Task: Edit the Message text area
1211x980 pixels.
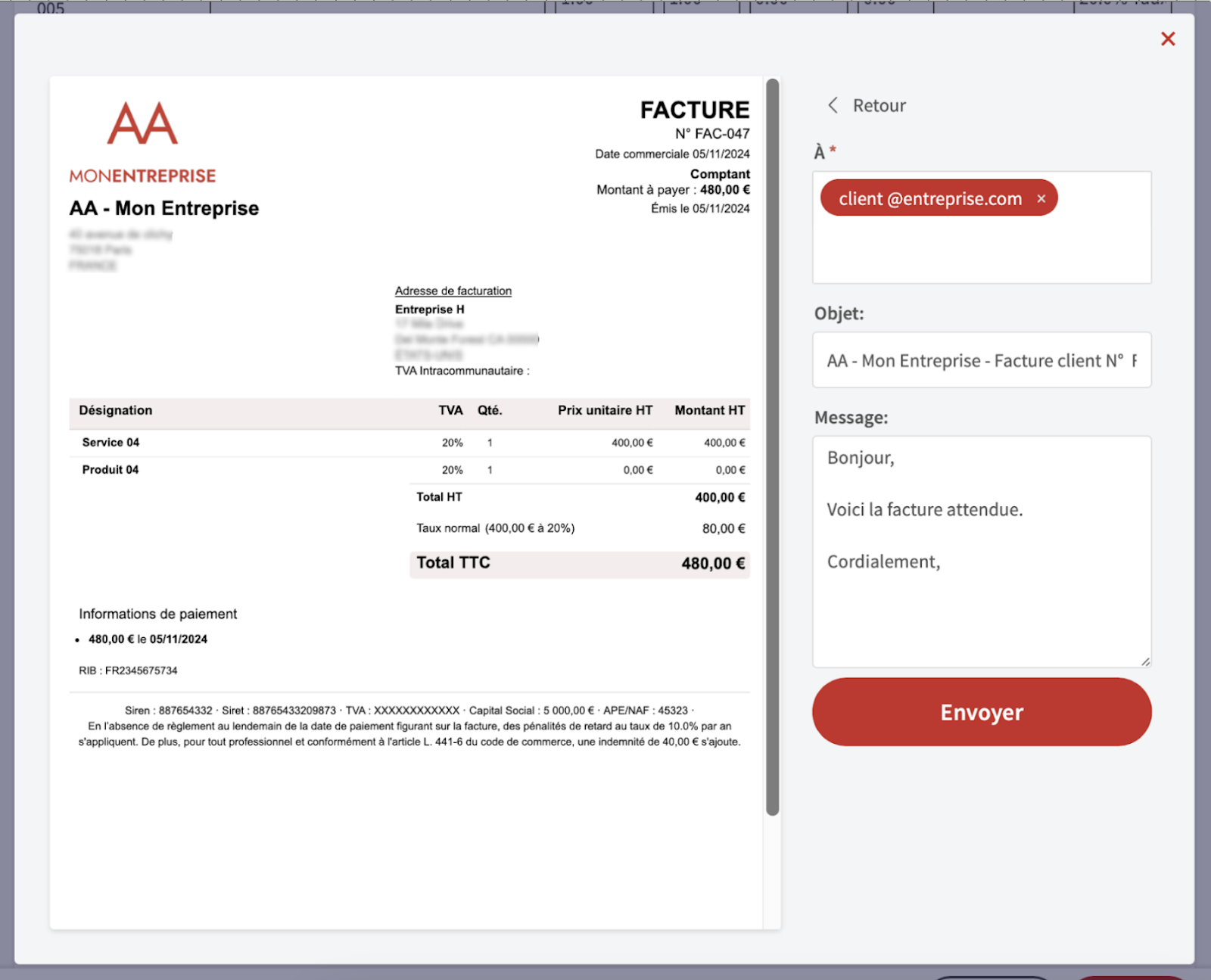Action: click(x=982, y=552)
